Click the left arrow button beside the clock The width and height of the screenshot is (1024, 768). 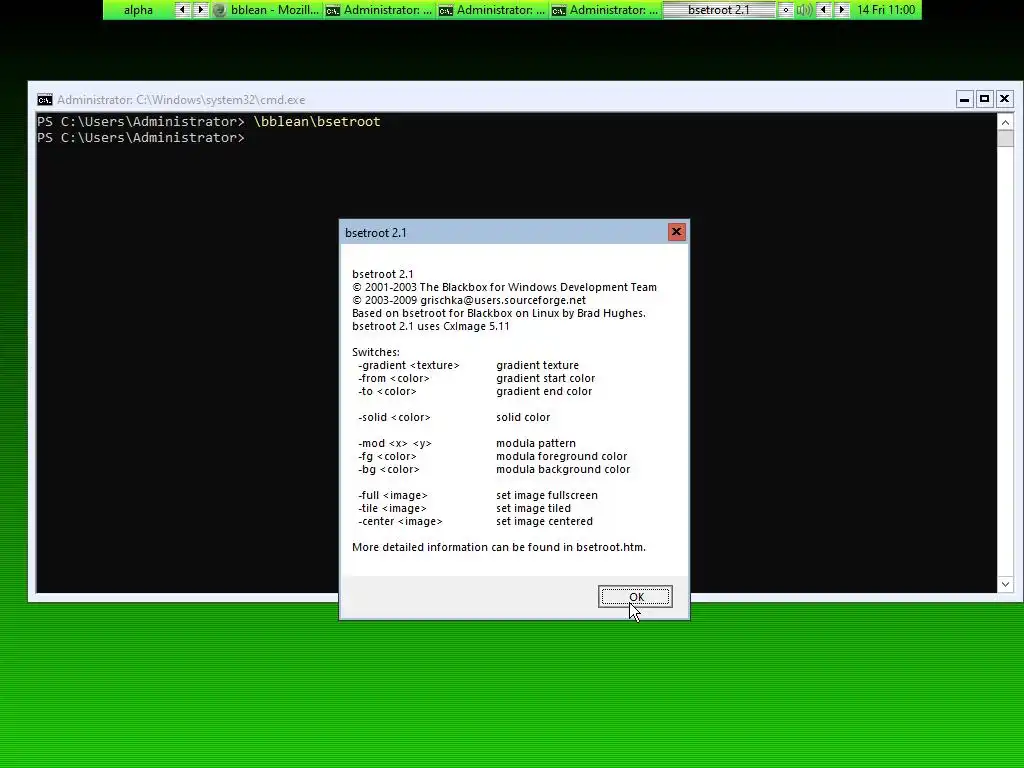point(824,10)
